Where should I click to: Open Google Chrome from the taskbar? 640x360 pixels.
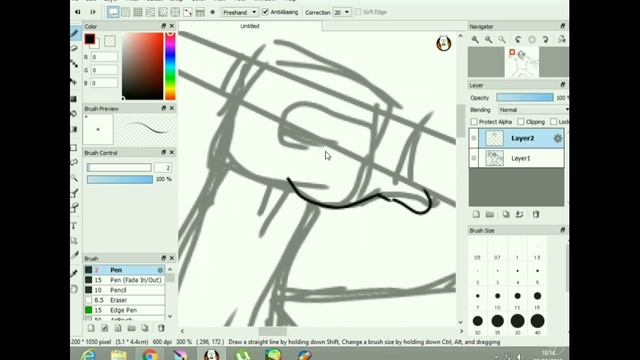pos(150,355)
